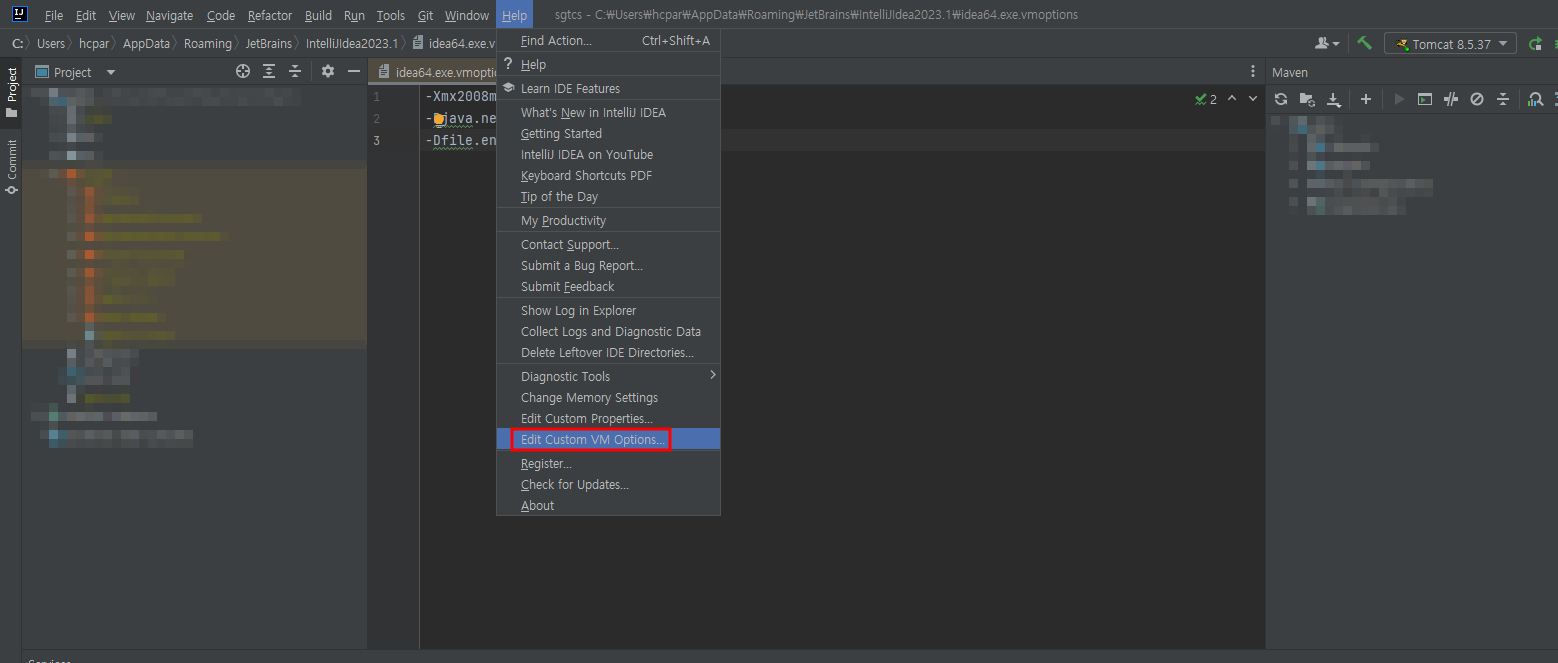Open Edit menu

coord(86,15)
